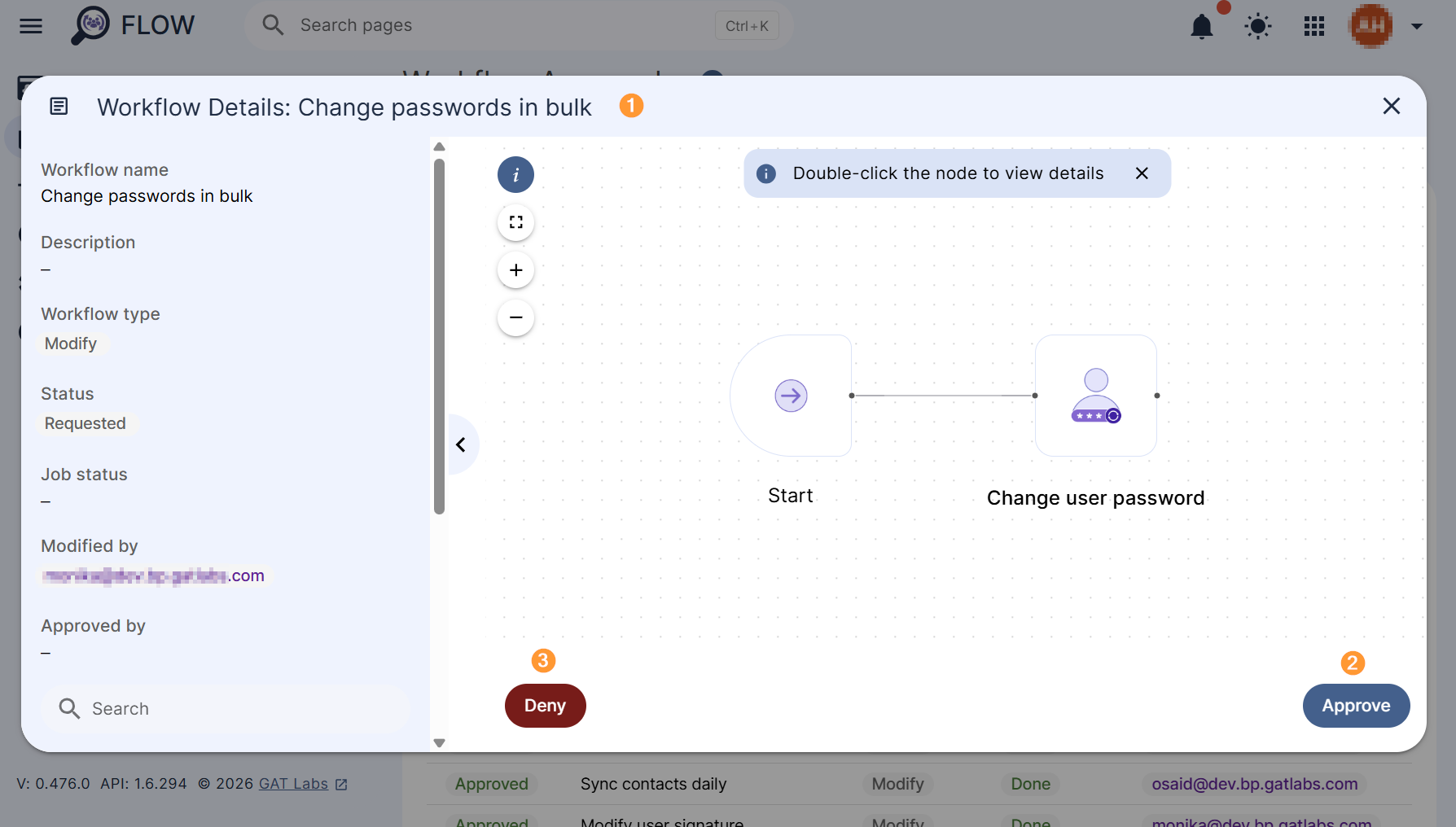1456x827 pixels.
Task: Open the user avatar profile
Action: (x=1370, y=26)
